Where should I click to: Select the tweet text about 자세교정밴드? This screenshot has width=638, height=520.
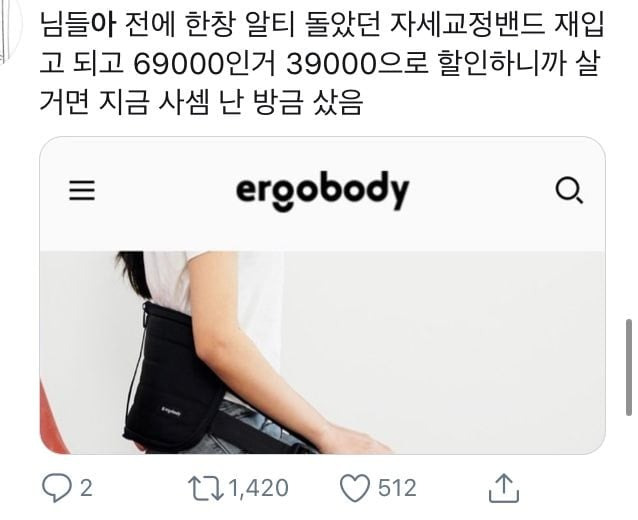tap(321, 63)
